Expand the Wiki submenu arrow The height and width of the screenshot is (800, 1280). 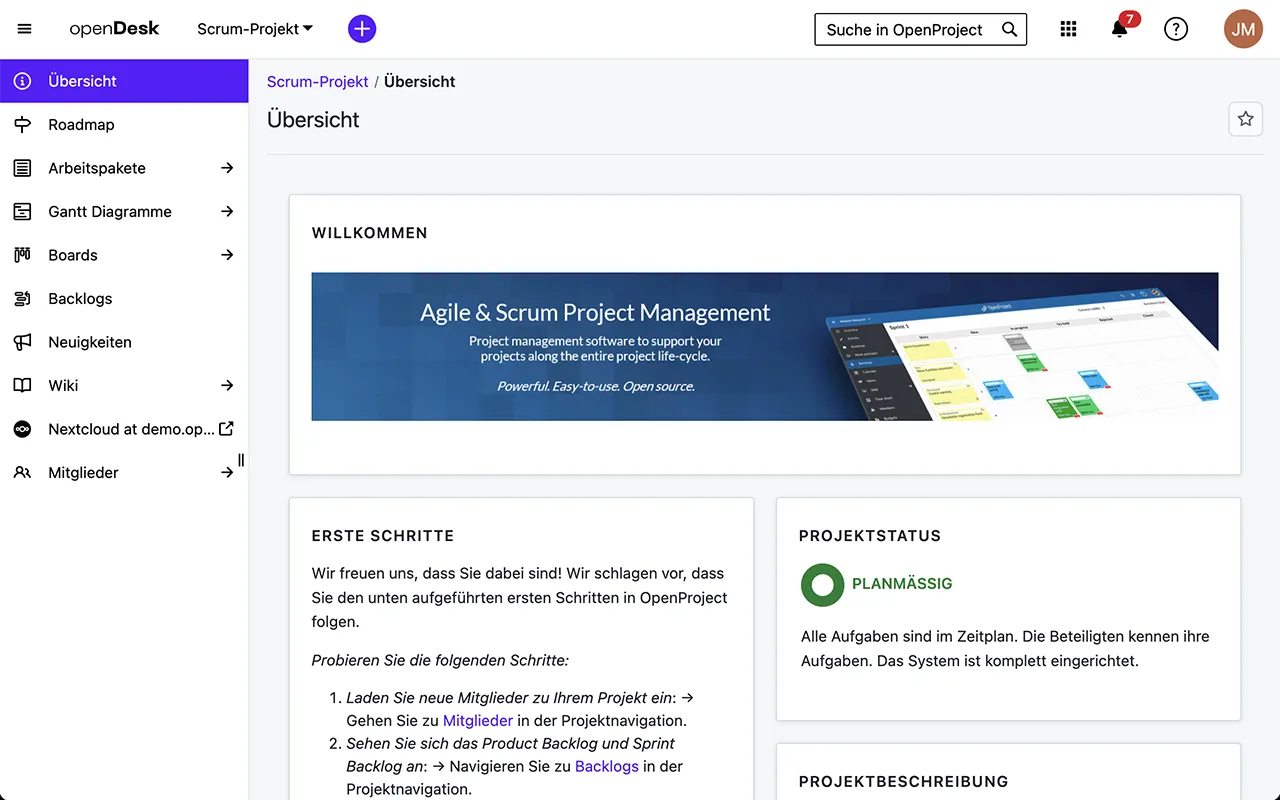pos(227,385)
